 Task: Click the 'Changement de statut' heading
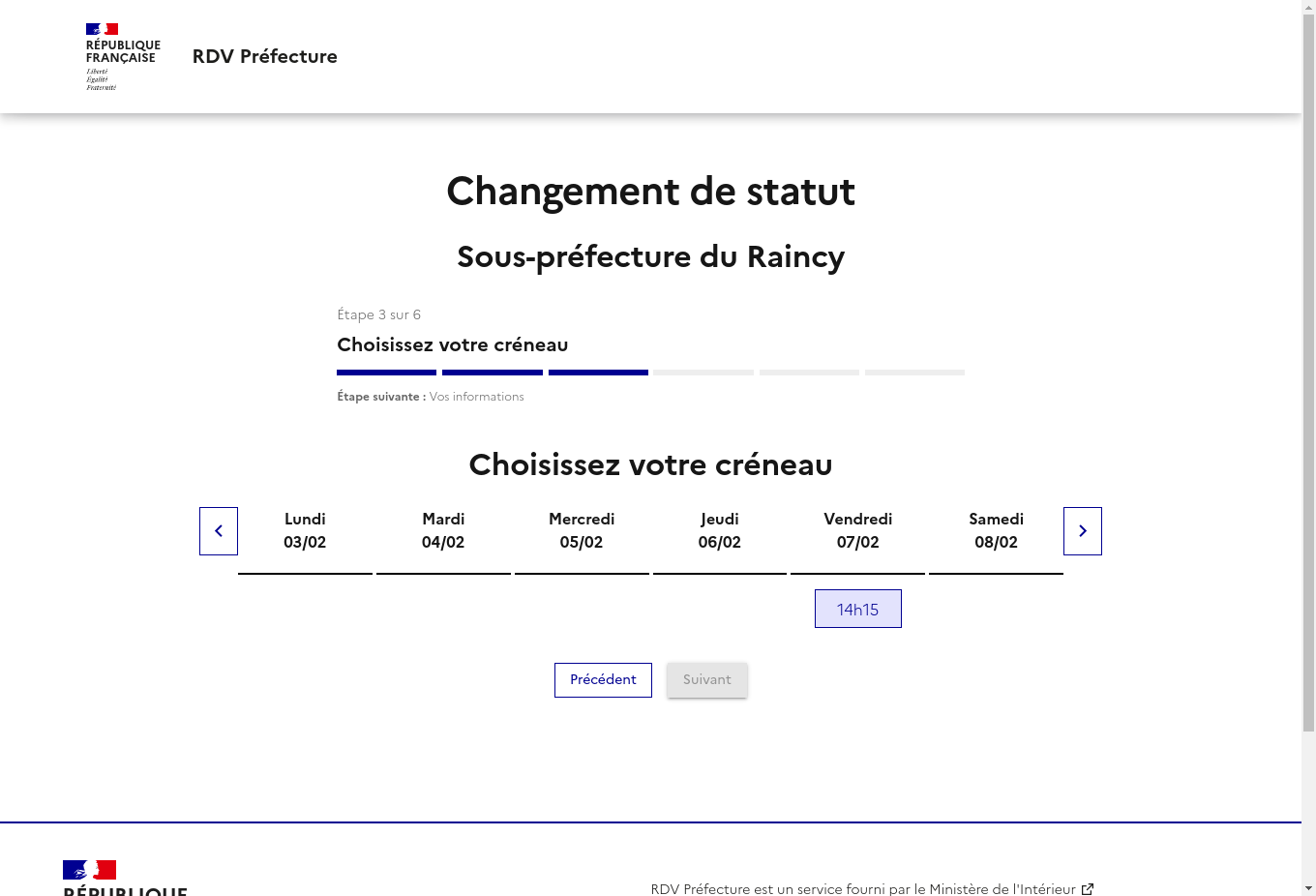pos(650,192)
